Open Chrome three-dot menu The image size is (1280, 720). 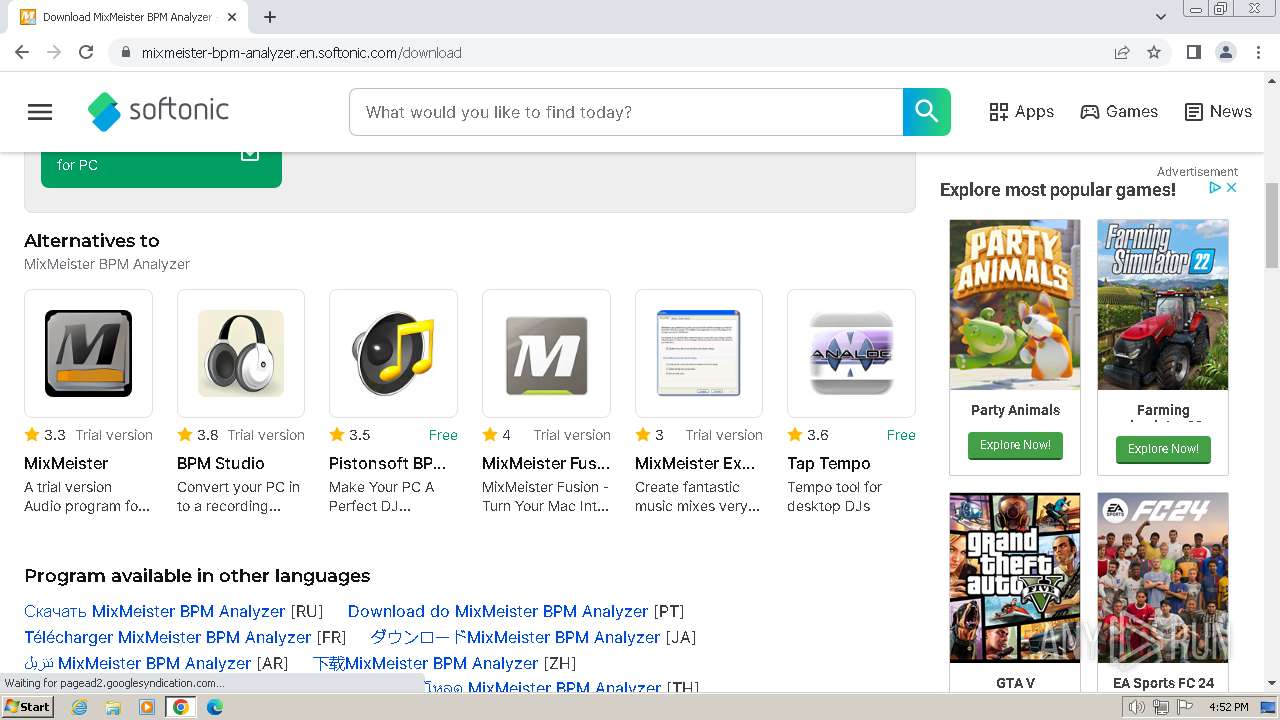[1258, 52]
